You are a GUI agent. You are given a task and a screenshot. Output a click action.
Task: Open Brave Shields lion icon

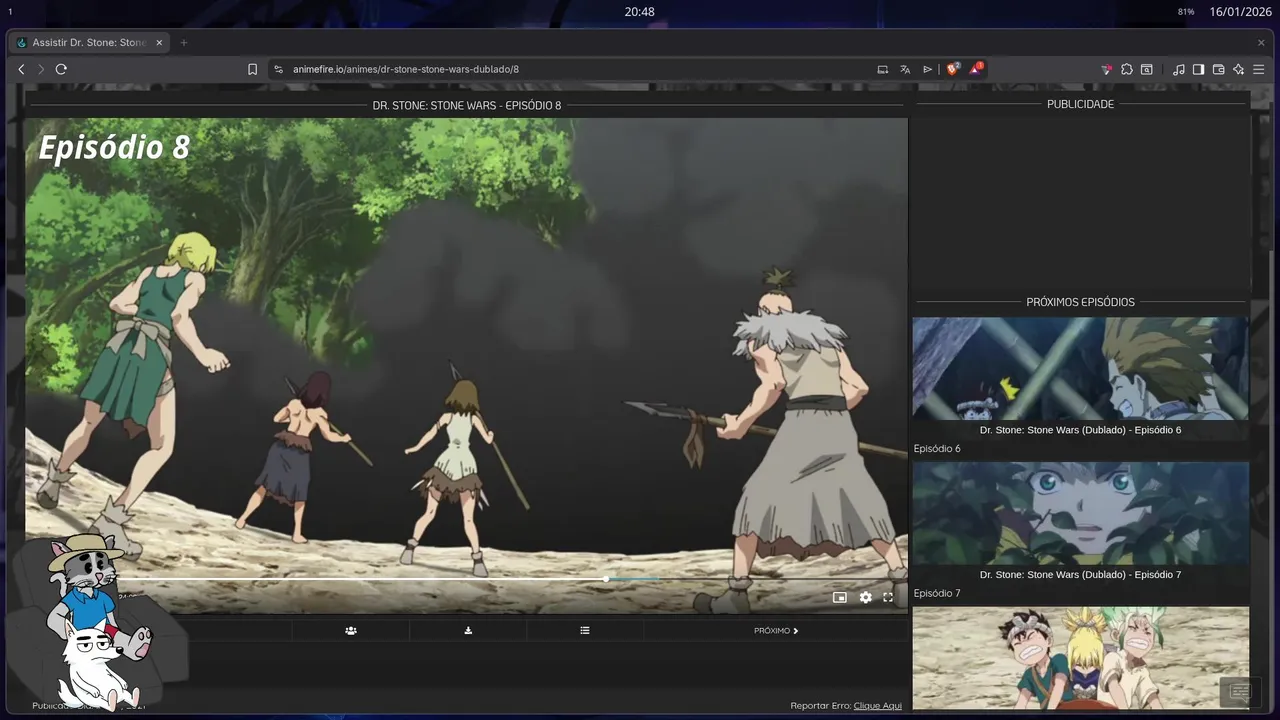[x=952, y=69]
